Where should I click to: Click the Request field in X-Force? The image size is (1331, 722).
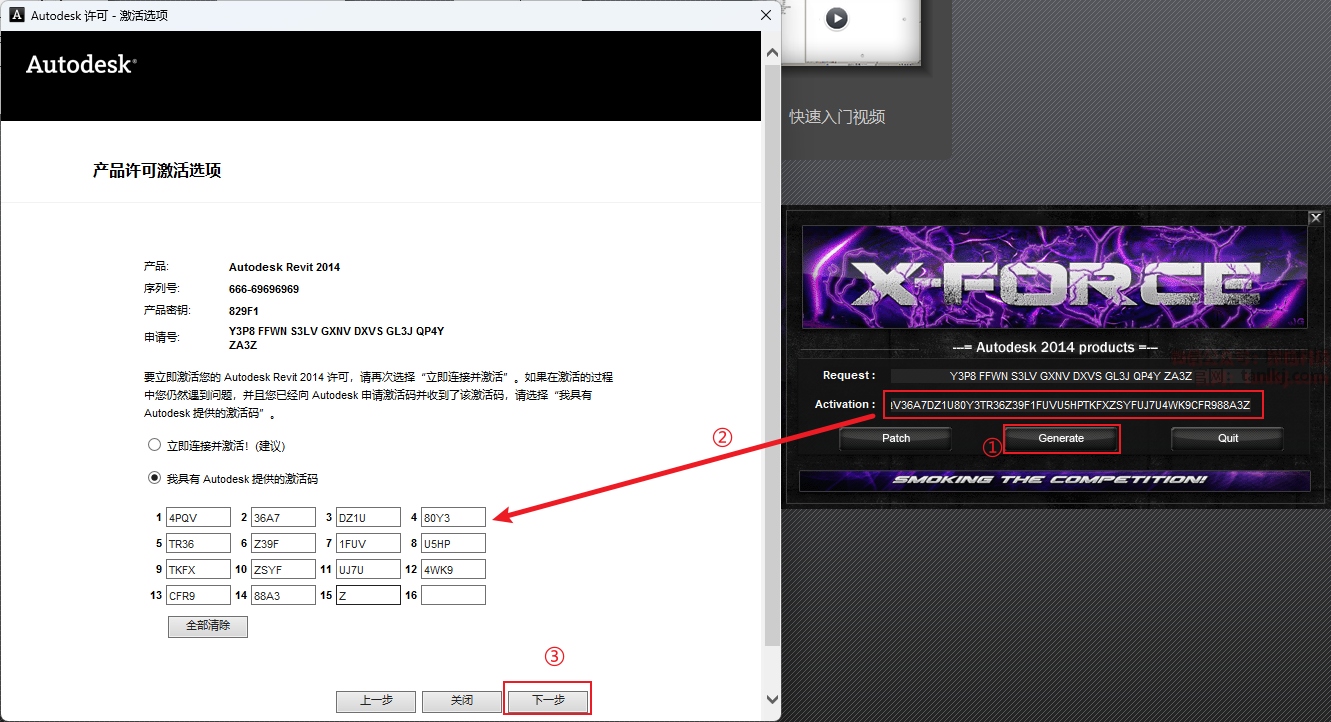[1071, 376]
